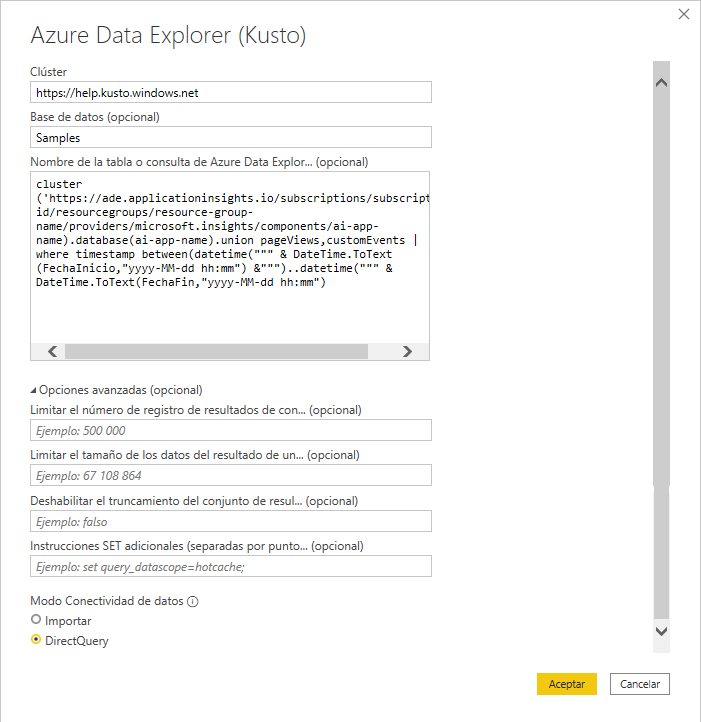
Task: Click the info icon beside Modo Conectividad de datos
Action: pos(193,601)
